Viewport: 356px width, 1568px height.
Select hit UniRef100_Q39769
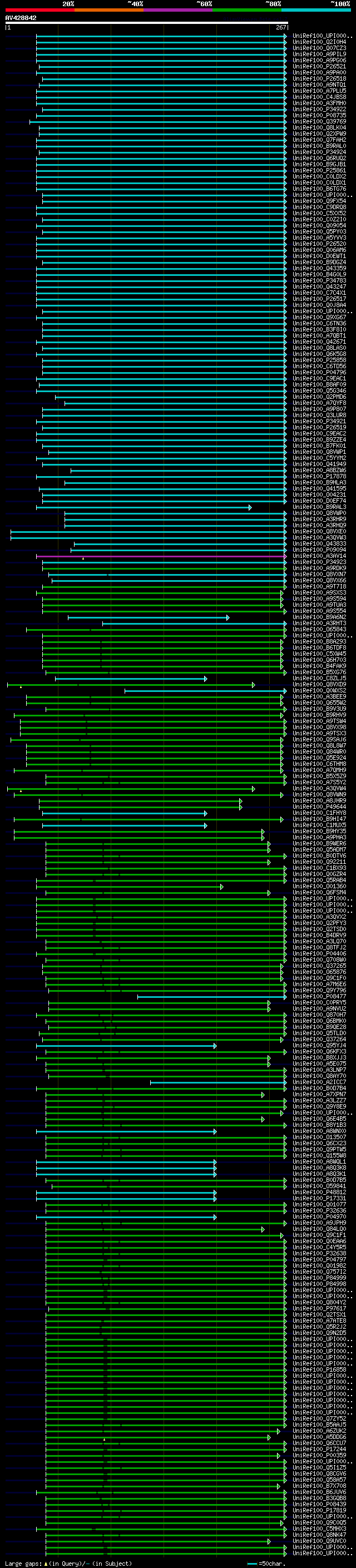(x=319, y=122)
